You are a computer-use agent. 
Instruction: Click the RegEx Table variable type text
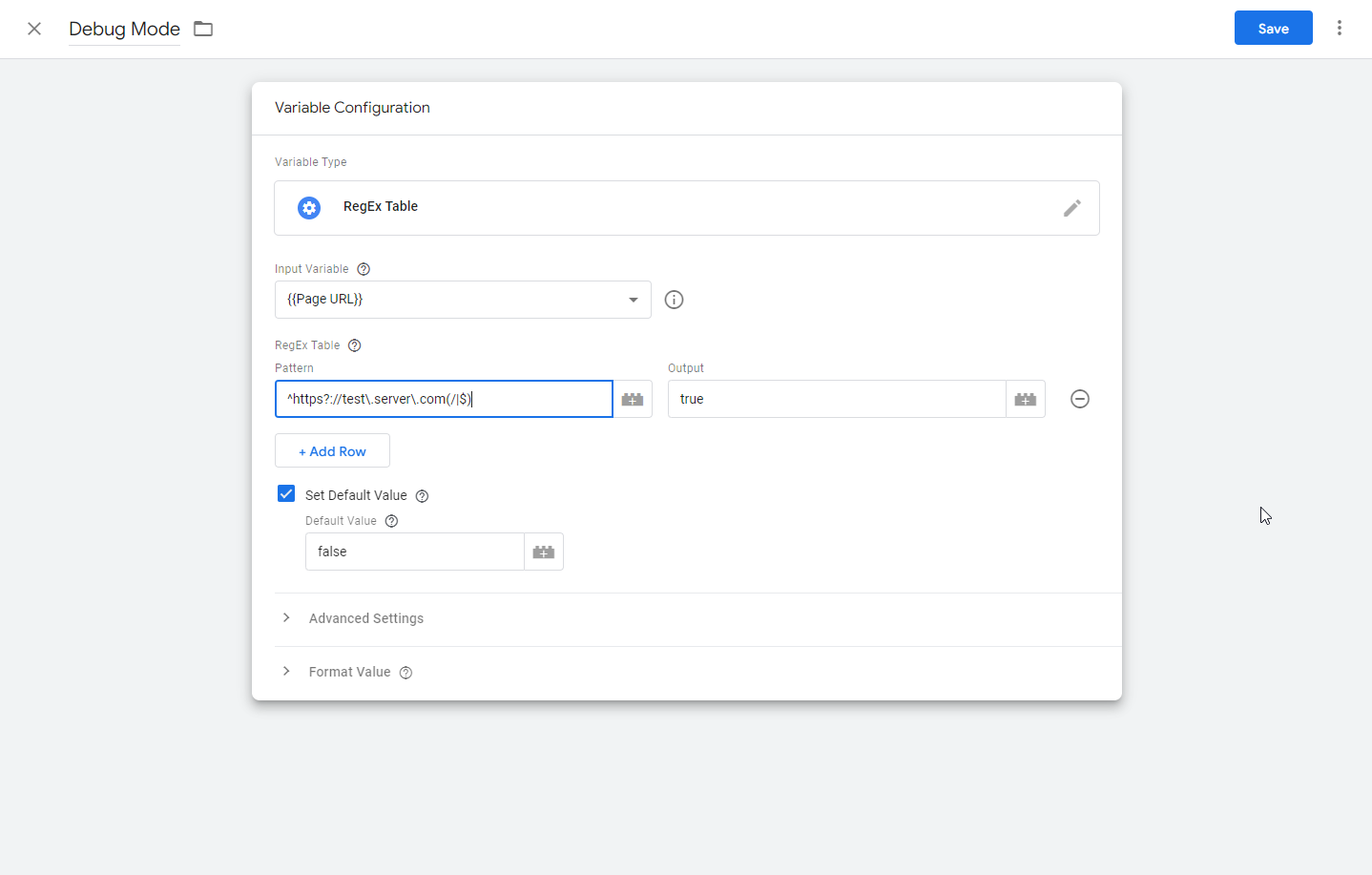coord(381,206)
